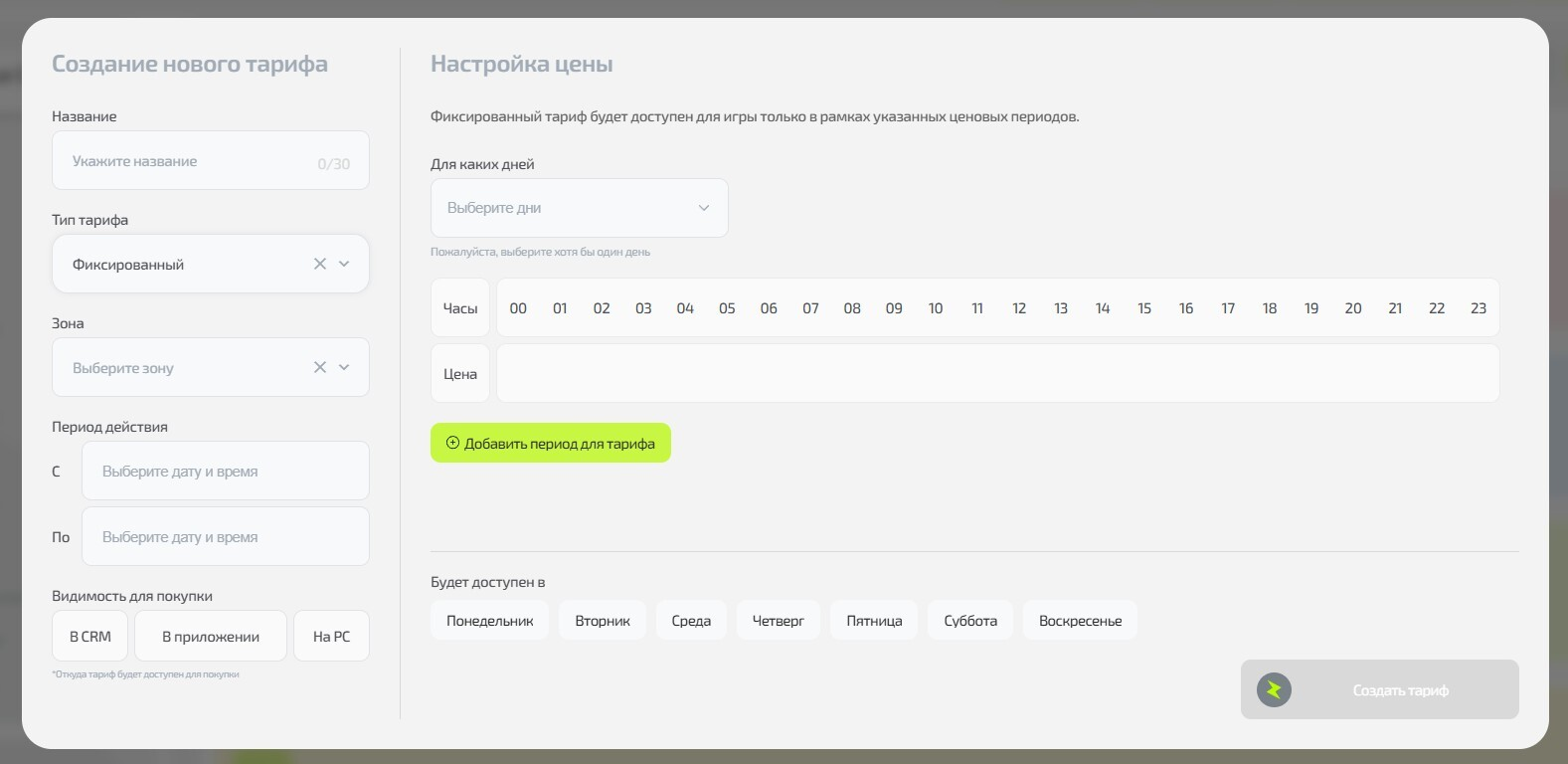Image resolution: width=1568 pixels, height=764 pixels.
Task: Focus the Укажите название input field
Action: pyautogui.click(x=189, y=161)
